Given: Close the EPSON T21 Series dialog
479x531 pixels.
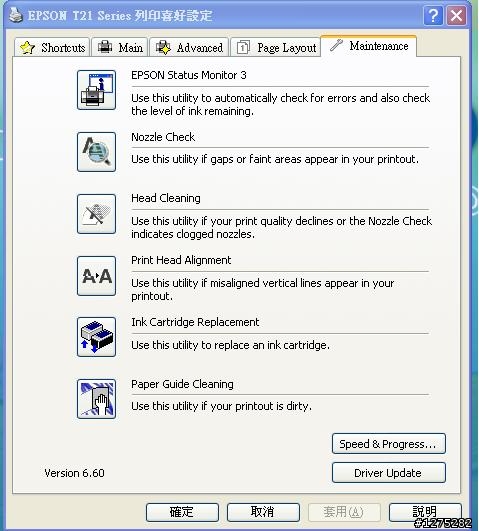Looking at the screenshot, I should (456, 16).
